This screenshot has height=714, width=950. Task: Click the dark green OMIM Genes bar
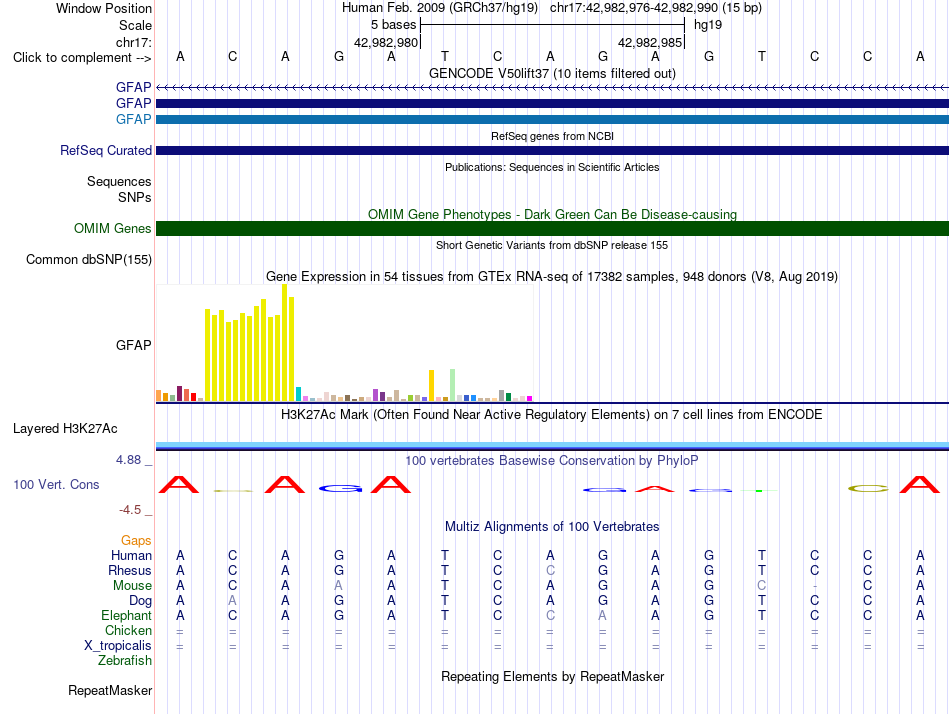pos(552,229)
